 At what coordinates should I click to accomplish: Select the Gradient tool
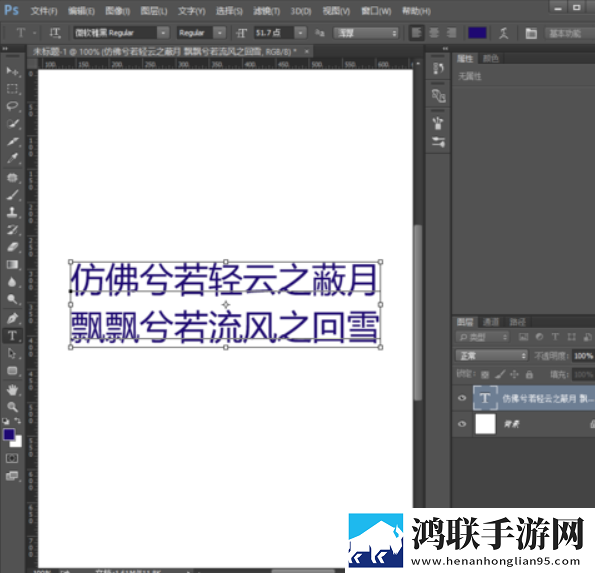[x=12, y=264]
